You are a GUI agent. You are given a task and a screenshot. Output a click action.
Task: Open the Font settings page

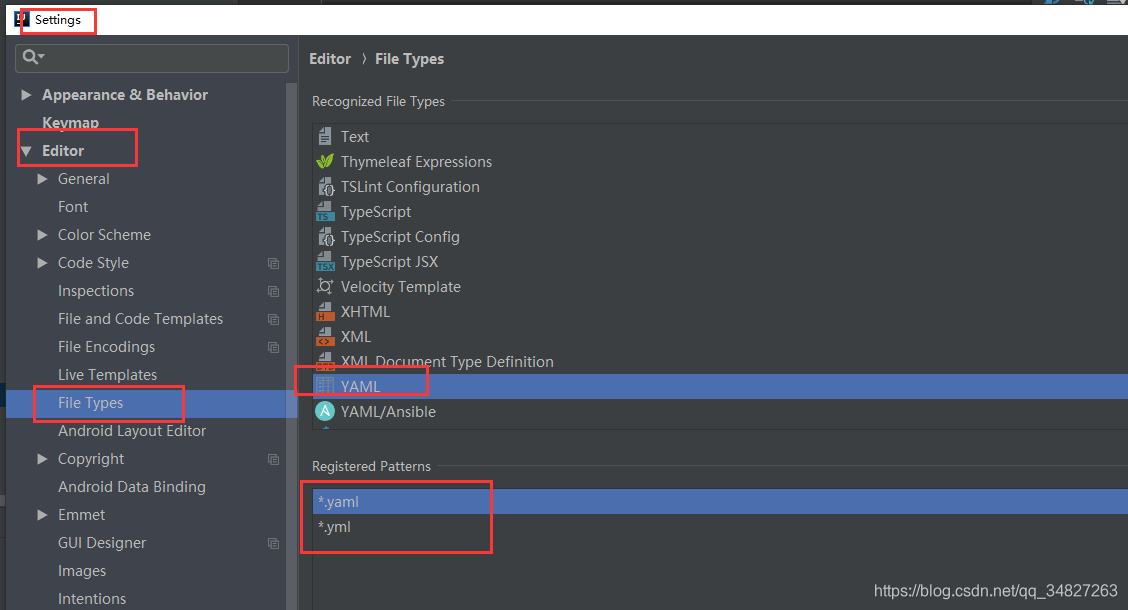[73, 207]
